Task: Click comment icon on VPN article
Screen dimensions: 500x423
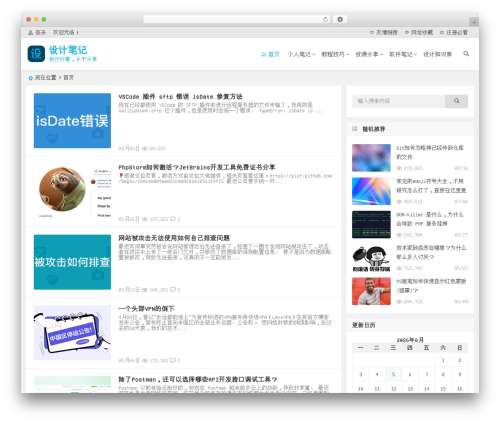Action: click(x=173, y=360)
